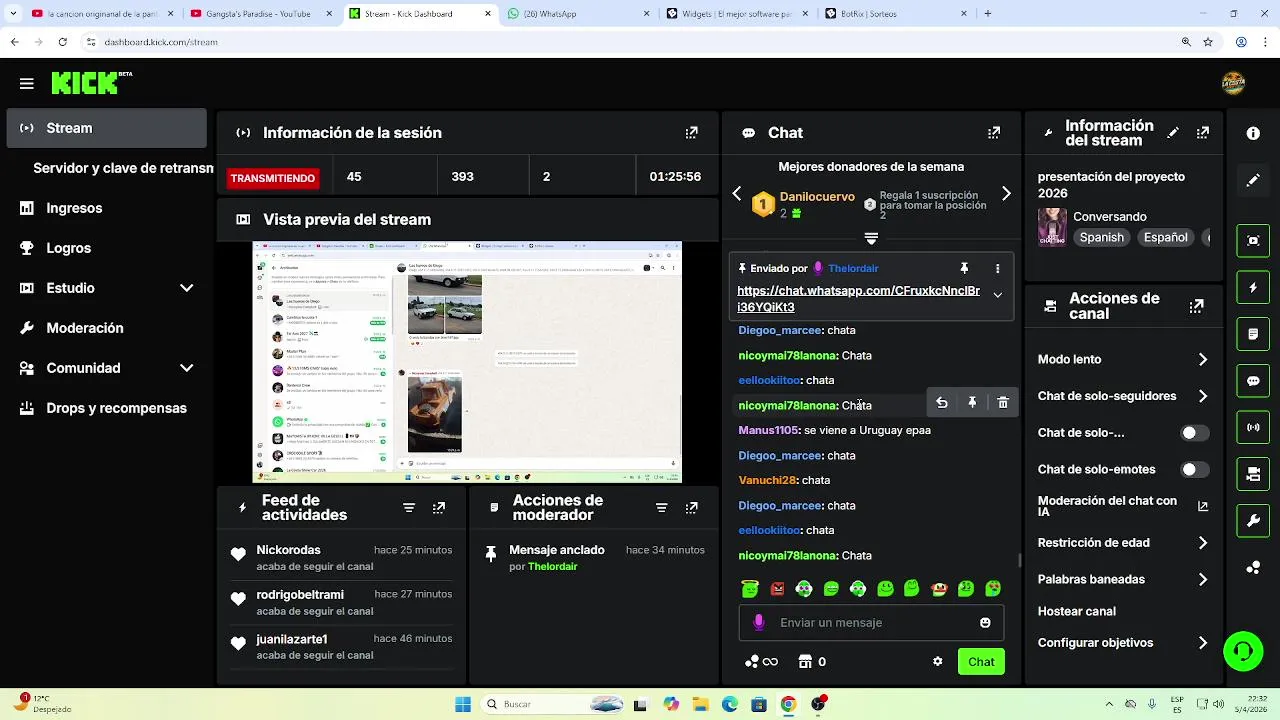Image resolution: width=1280 pixels, height=720 pixels.
Task: Pop out the Chat panel
Action: [x=994, y=133]
